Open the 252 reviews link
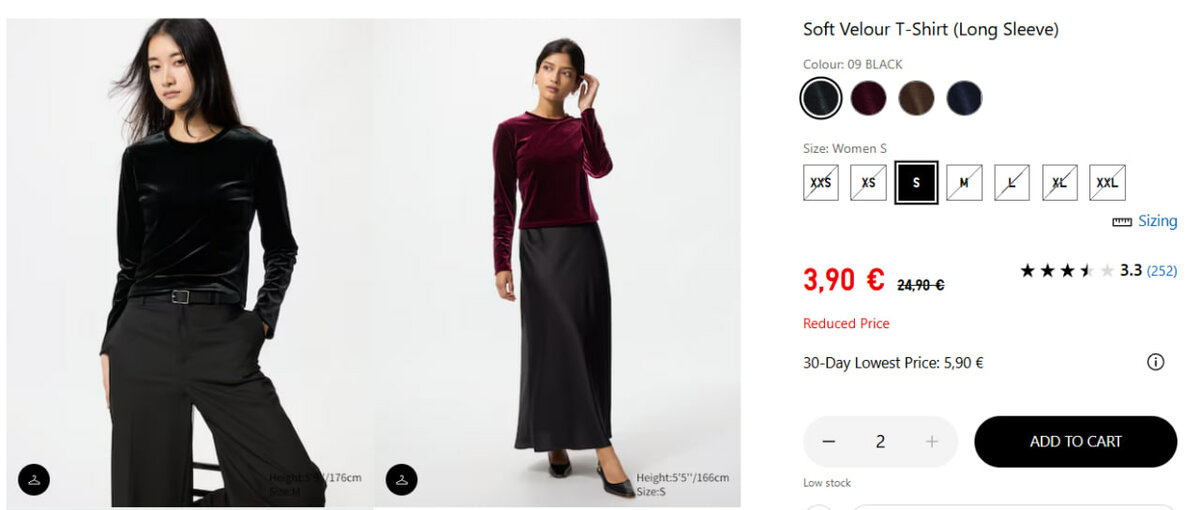Image resolution: width=1200 pixels, height=510 pixels. [x=1161, y=271]
